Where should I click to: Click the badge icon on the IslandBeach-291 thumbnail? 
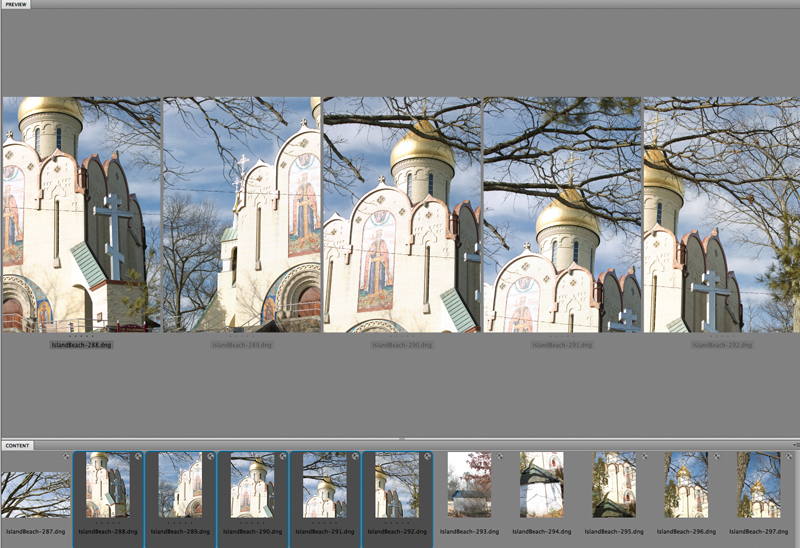tap(354, 456)
